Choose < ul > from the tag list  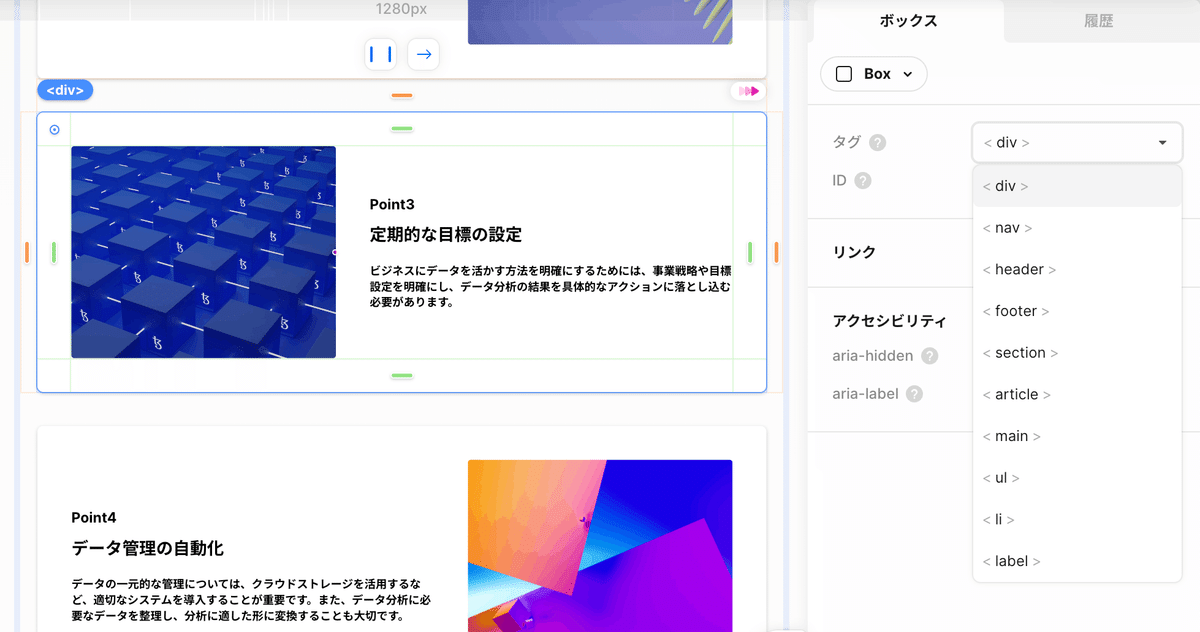coord(1077,478)
